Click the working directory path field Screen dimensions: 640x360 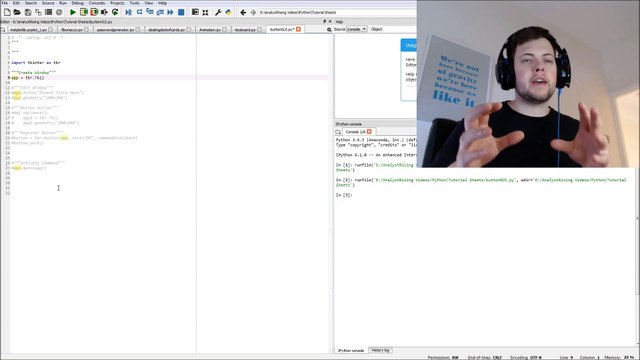337,12
